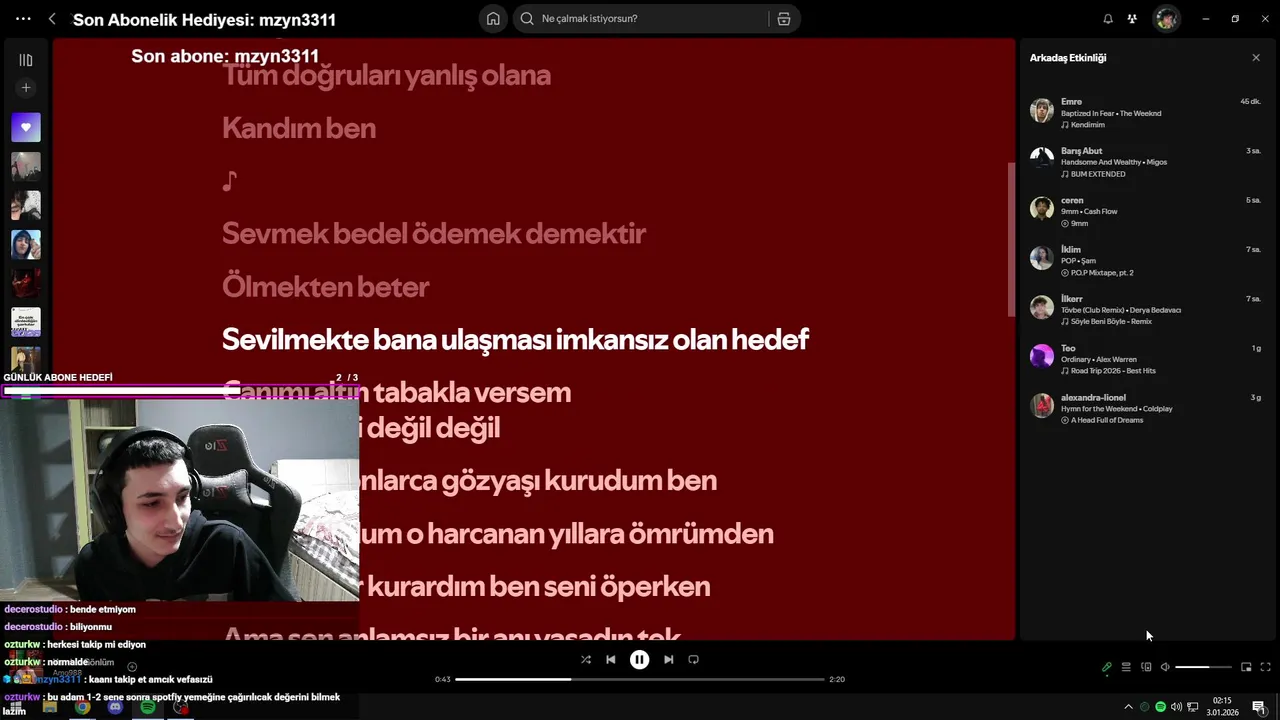This screenshot has height=720, width=1280.
Task: Open the "Kendimim" playlist link
Action: coord(1087,125)
